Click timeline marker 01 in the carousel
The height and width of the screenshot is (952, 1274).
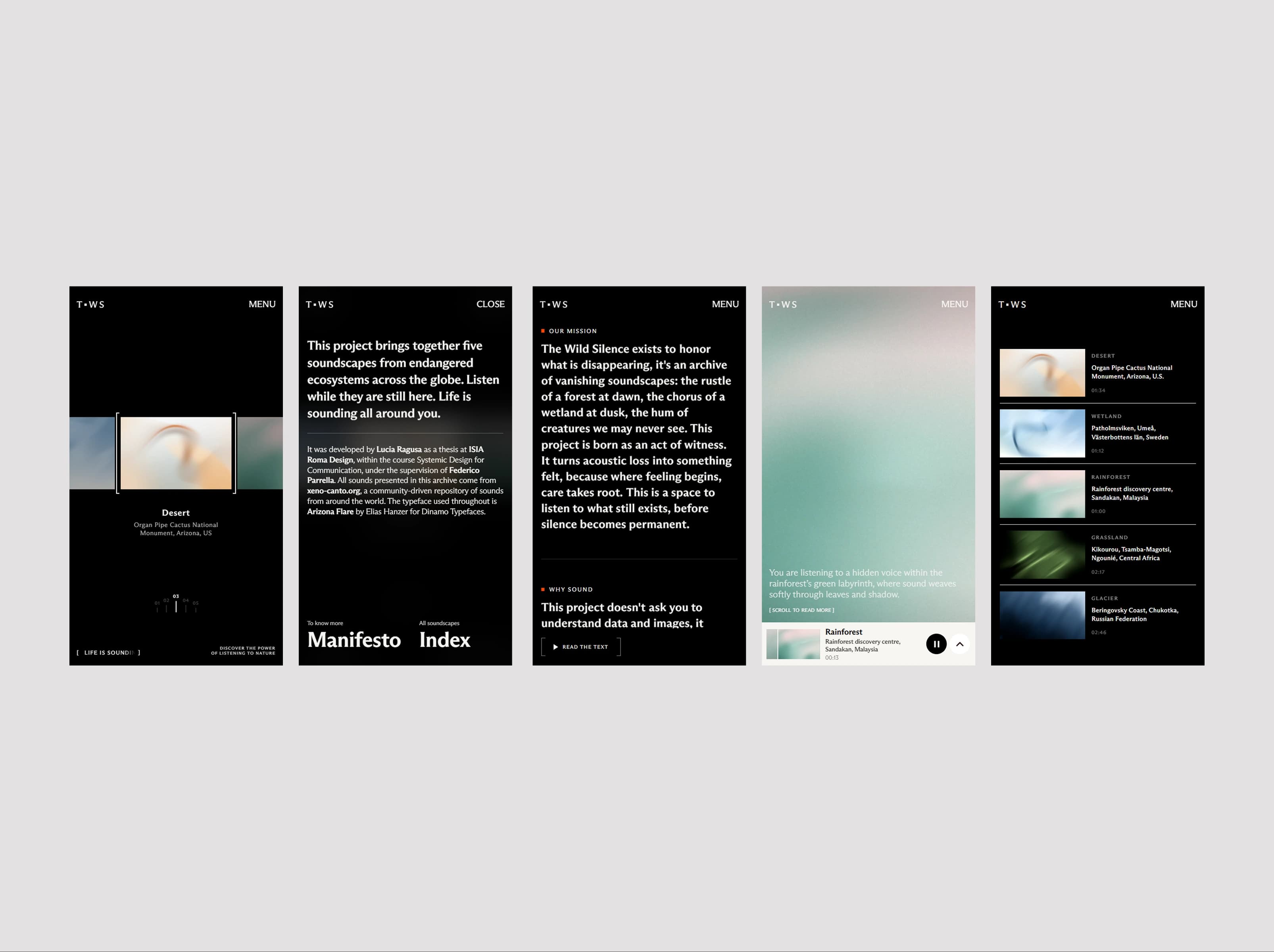tap(157, 606)
